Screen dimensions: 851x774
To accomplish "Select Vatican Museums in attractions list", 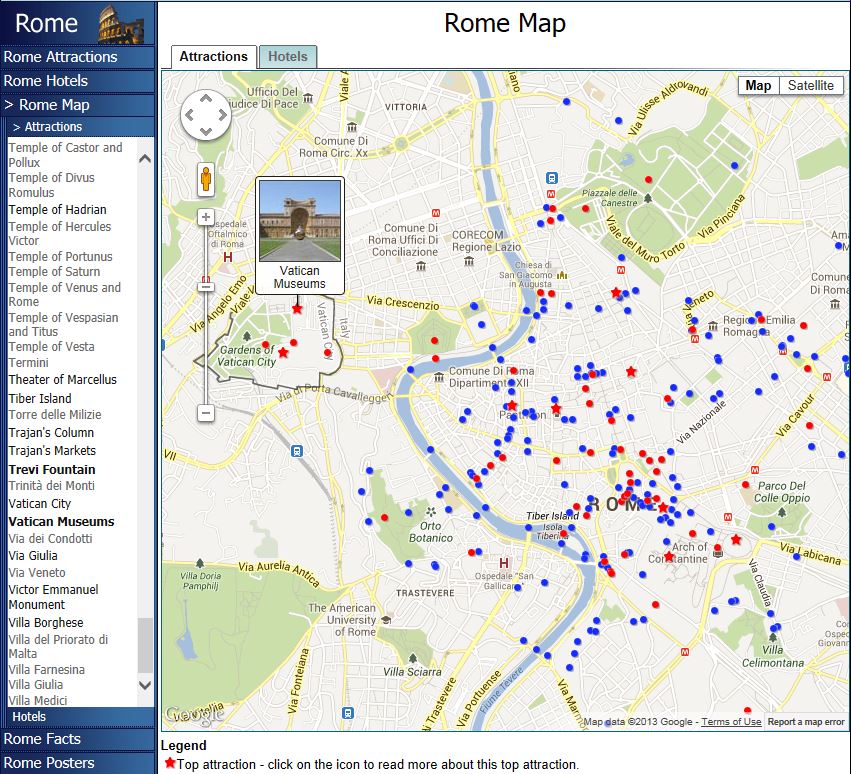I will tap(61, 522).
